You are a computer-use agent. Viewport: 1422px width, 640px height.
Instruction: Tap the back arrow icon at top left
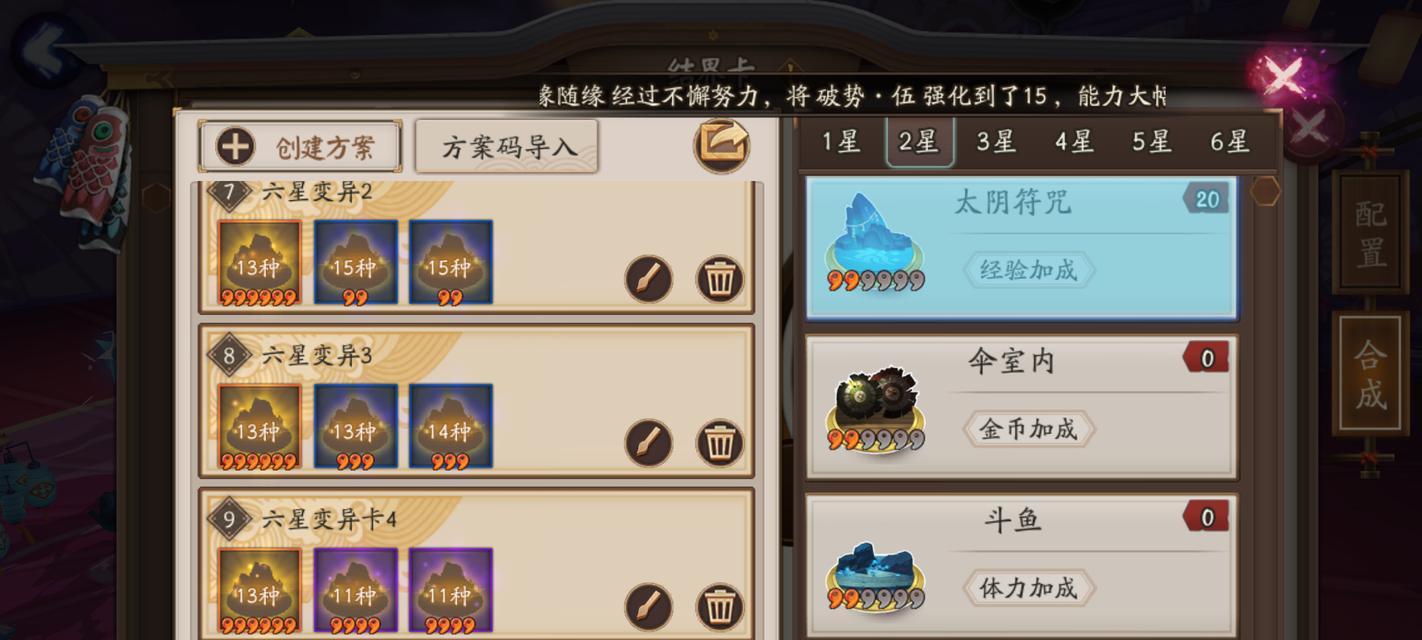46,47
